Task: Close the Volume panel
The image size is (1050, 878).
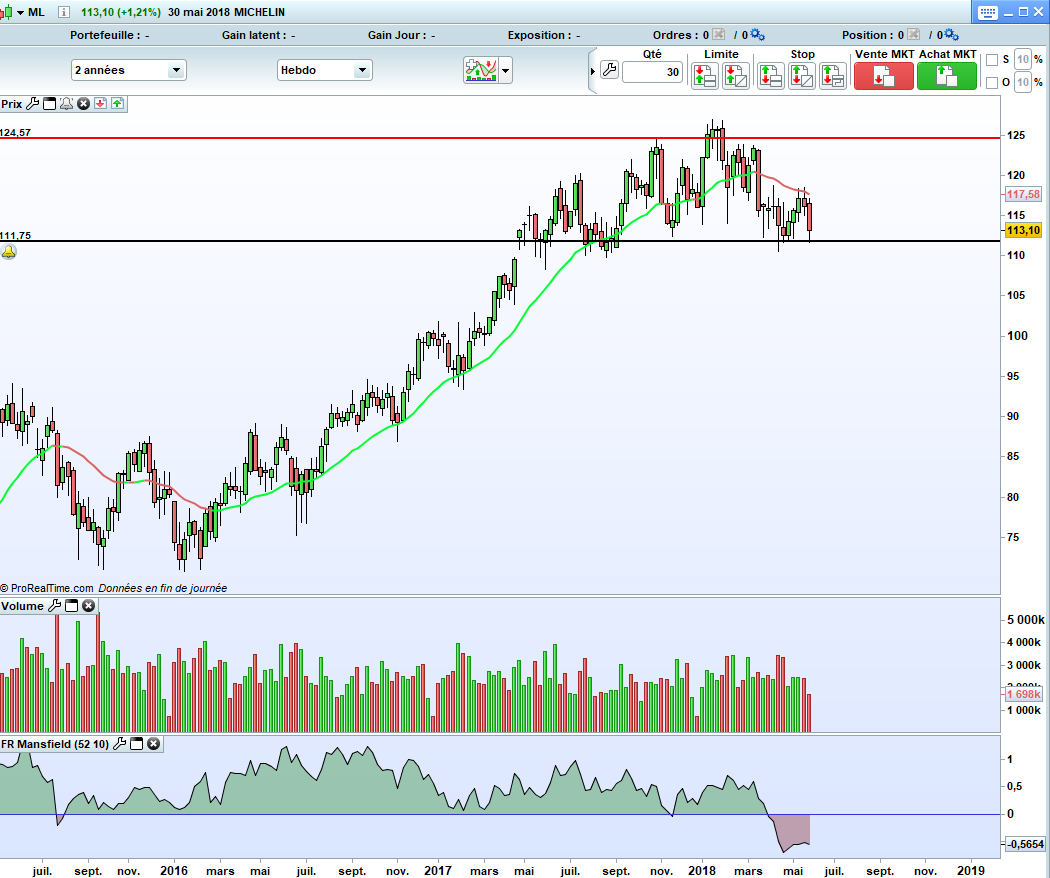Action: [88, 606]
